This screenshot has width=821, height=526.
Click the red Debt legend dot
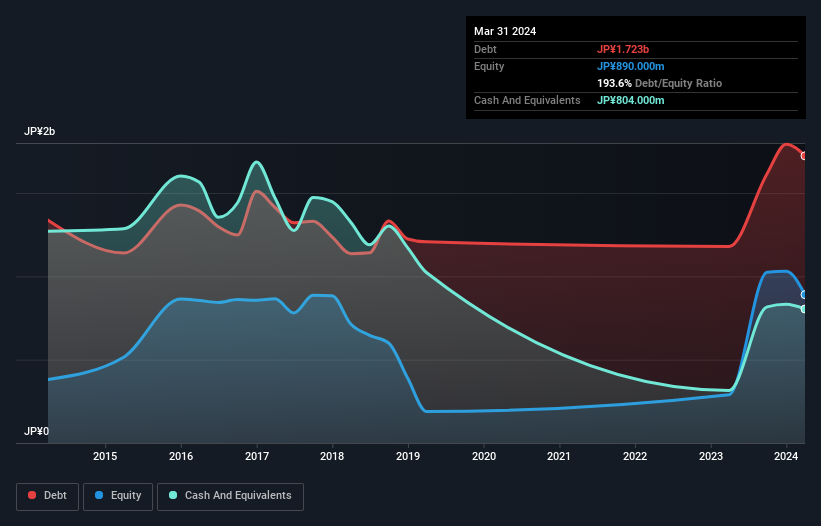point(32,495)
